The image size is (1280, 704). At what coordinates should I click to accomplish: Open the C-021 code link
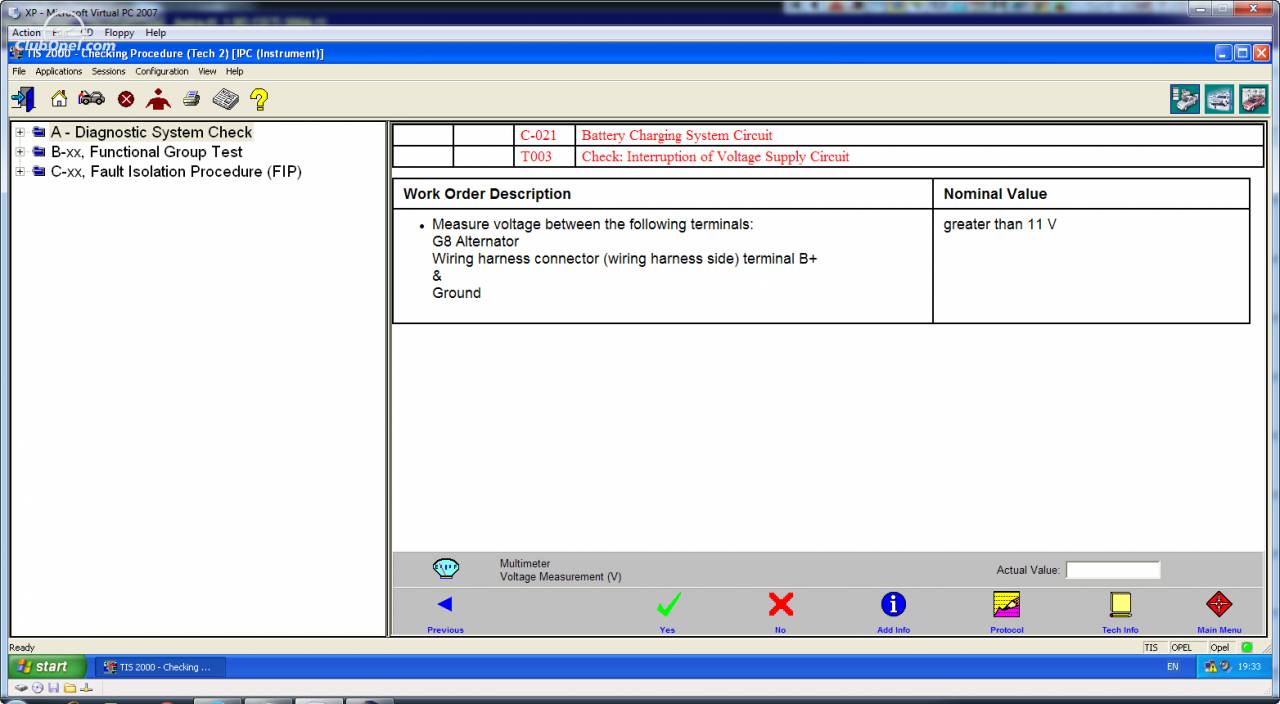(538, 135)
